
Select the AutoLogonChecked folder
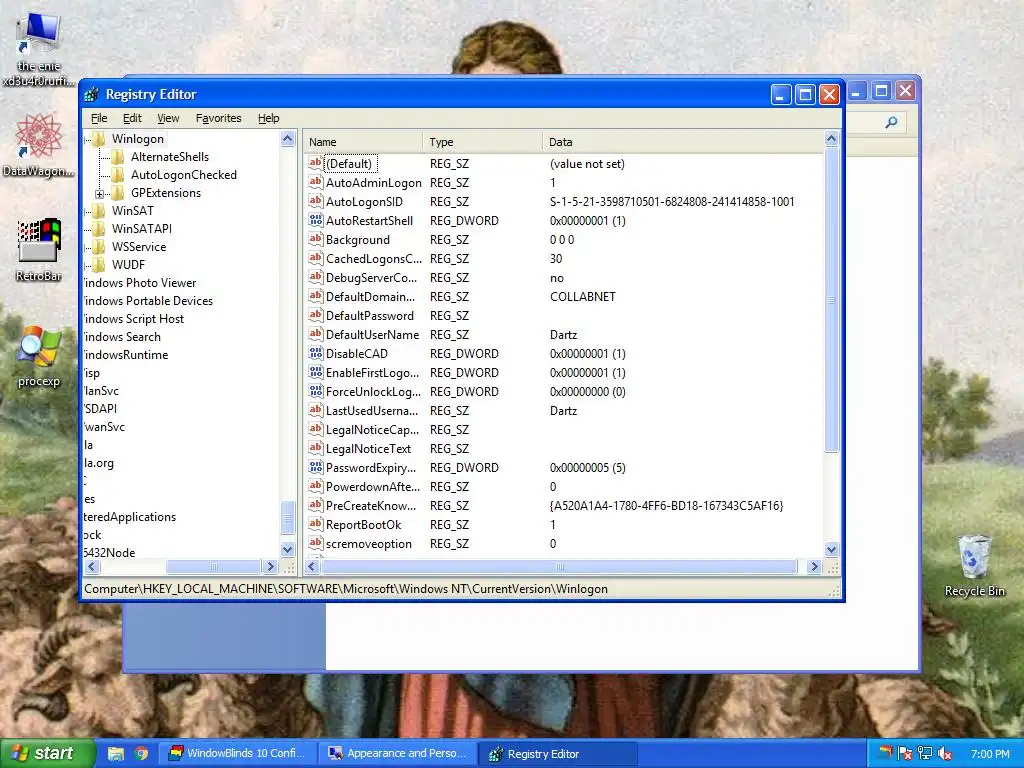(x=184, y=175)
